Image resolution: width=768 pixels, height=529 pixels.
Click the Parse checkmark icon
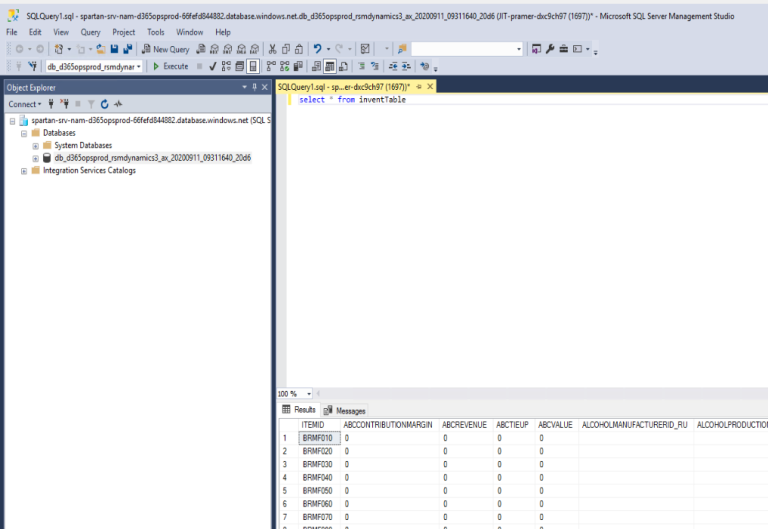[x=213, y=66]
